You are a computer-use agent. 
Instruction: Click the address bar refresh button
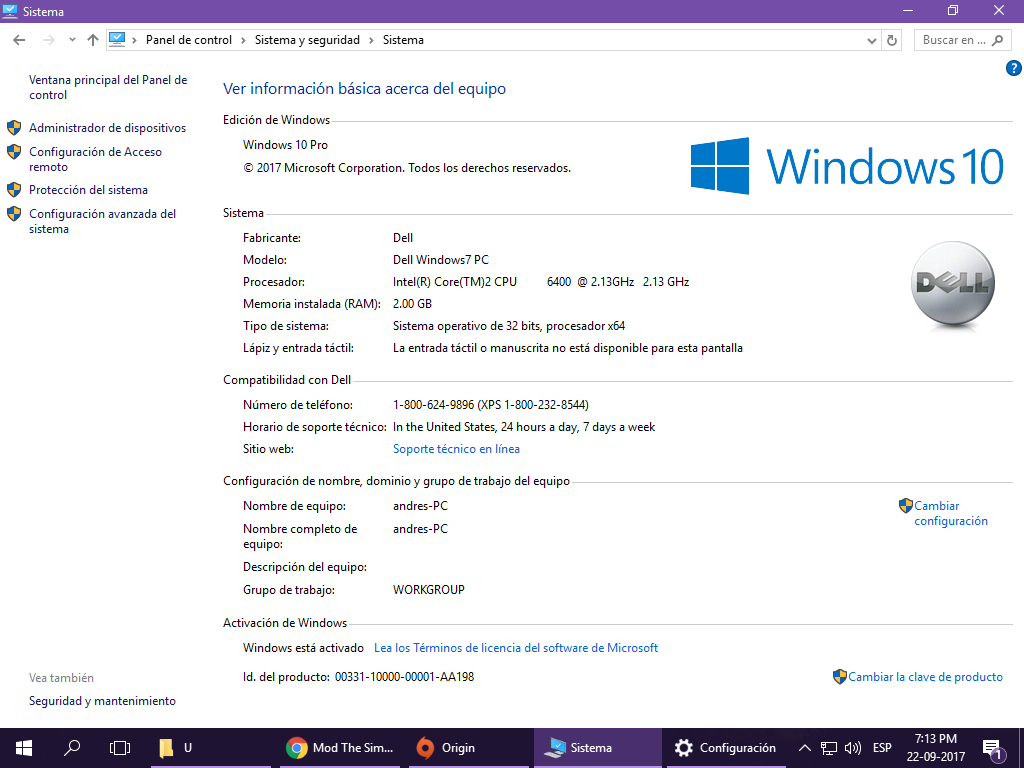click(893, 40)
